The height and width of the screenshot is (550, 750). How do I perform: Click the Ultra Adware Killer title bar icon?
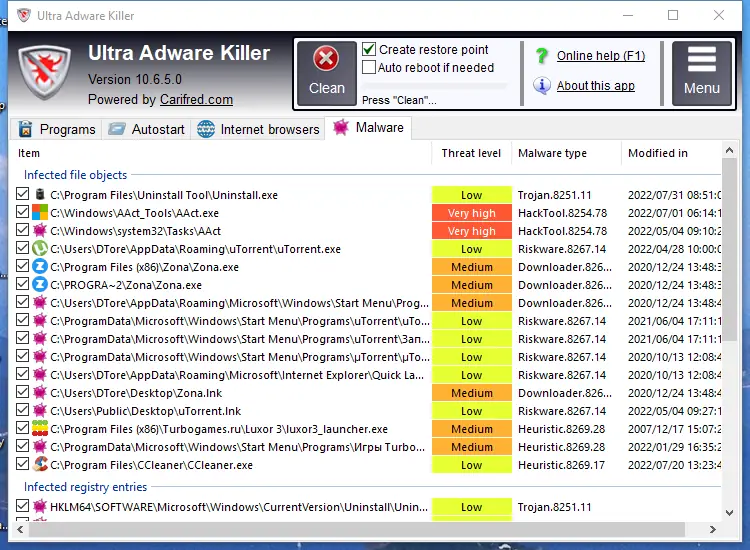pos(24,15)
